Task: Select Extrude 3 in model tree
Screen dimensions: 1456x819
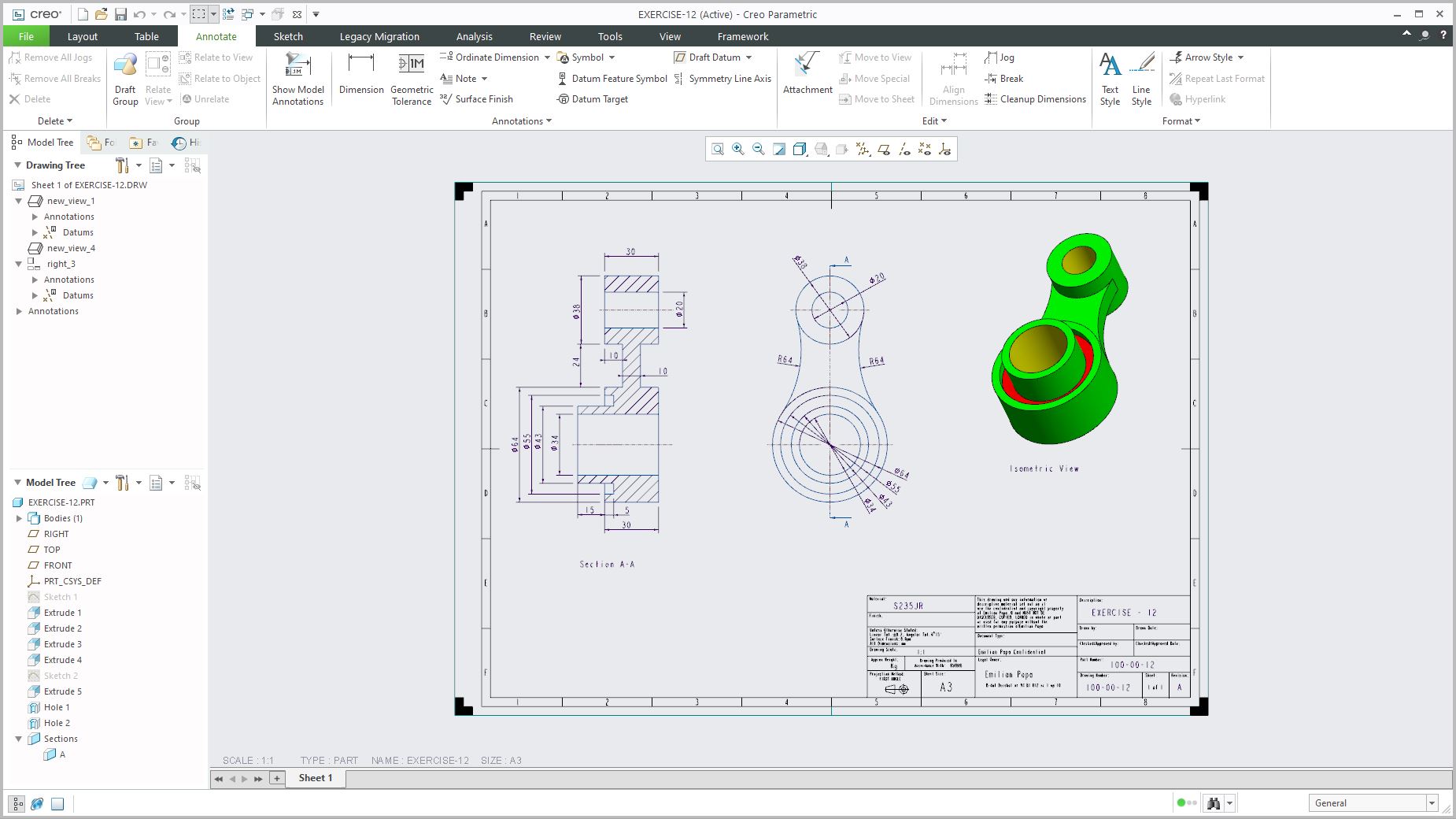Action: click(54, 644)
